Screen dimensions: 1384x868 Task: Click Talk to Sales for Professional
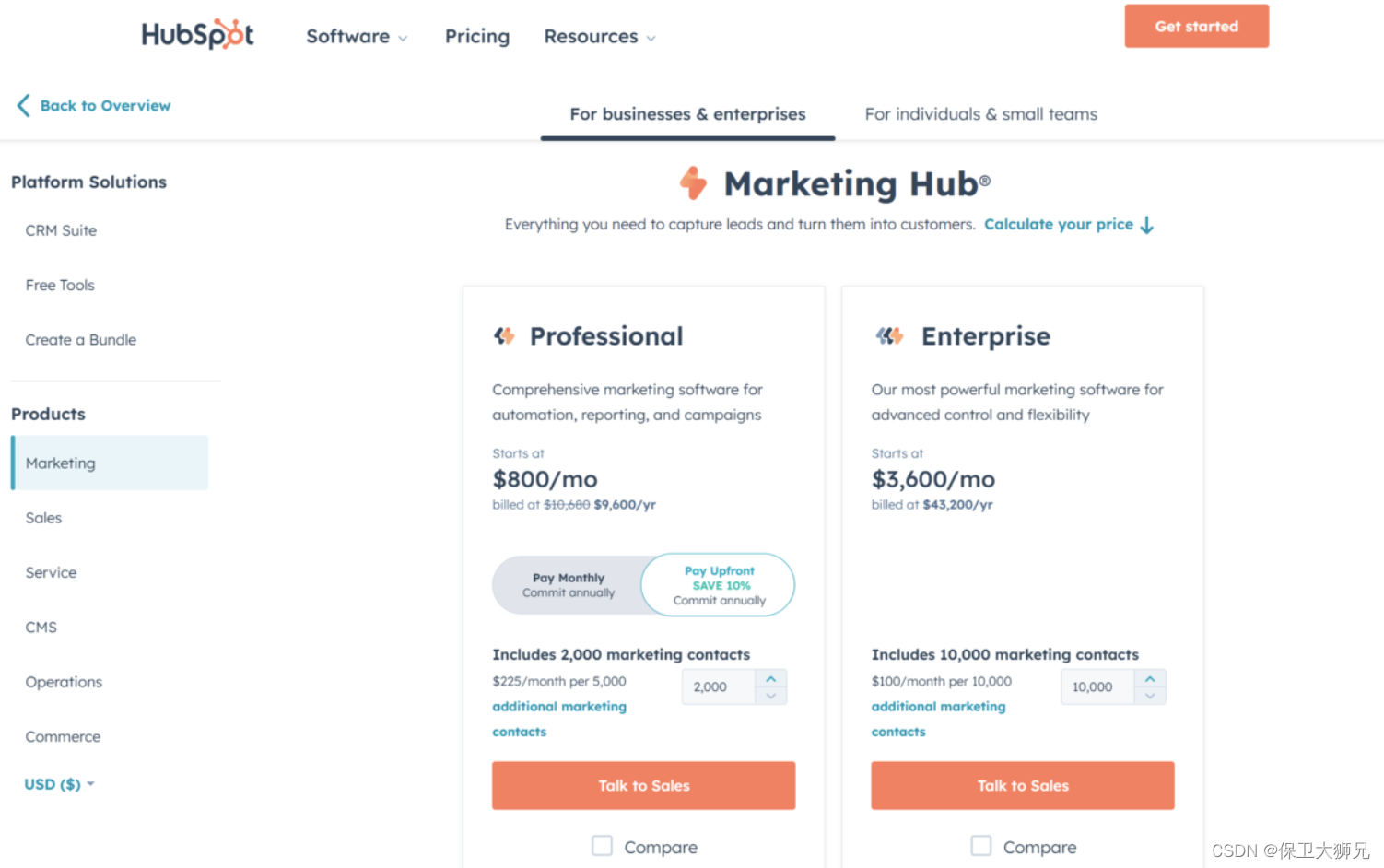coord(643,785)
